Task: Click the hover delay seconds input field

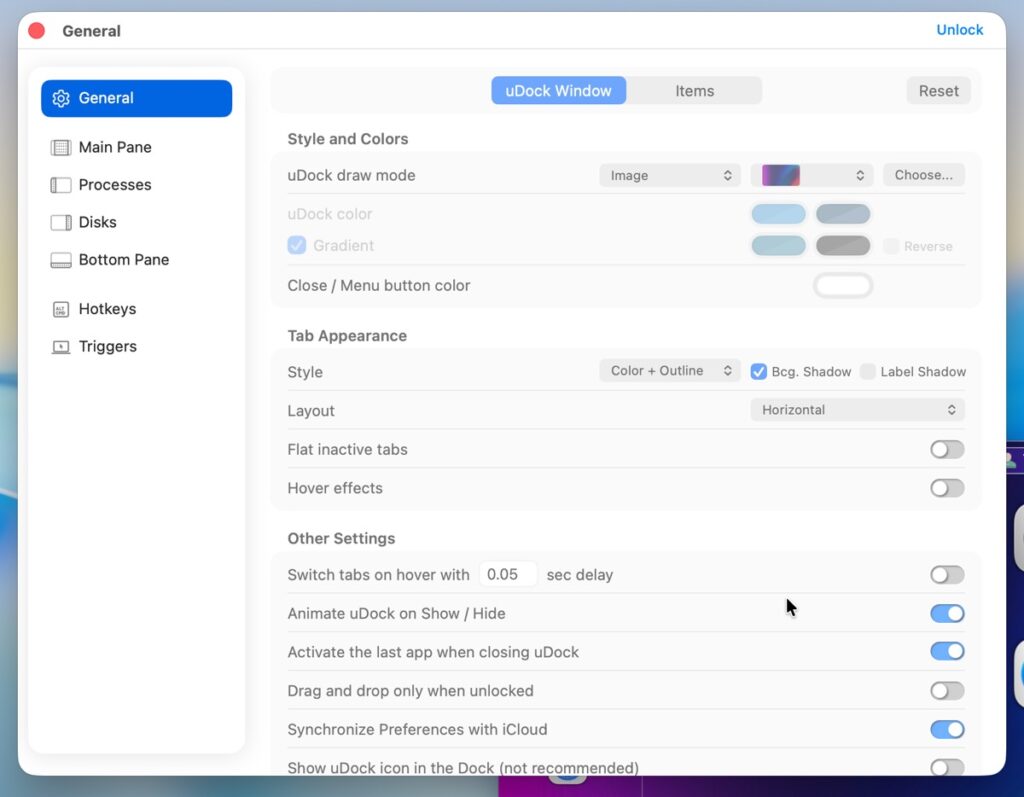Action: point(508,575)
